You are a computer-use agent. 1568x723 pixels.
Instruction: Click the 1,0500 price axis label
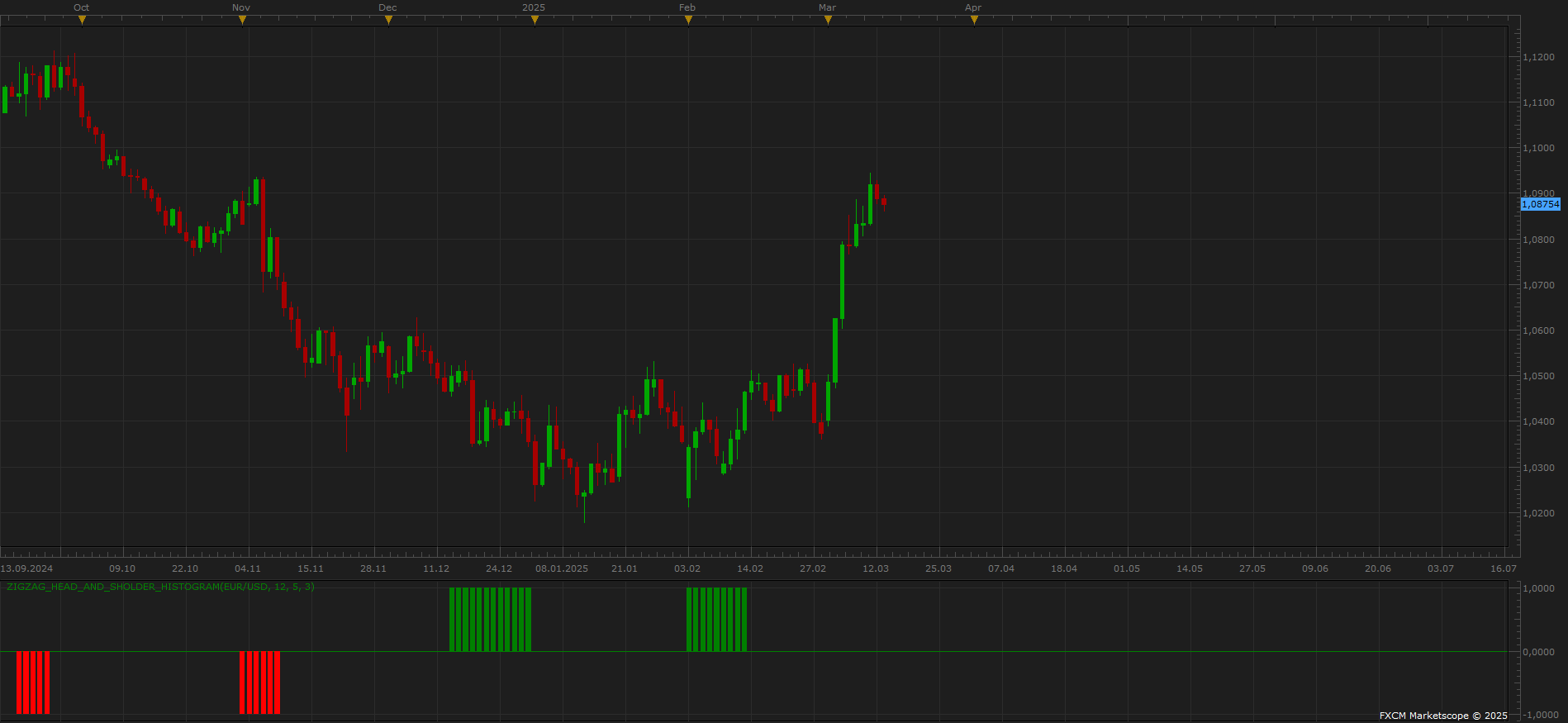tap(1538, 376)
